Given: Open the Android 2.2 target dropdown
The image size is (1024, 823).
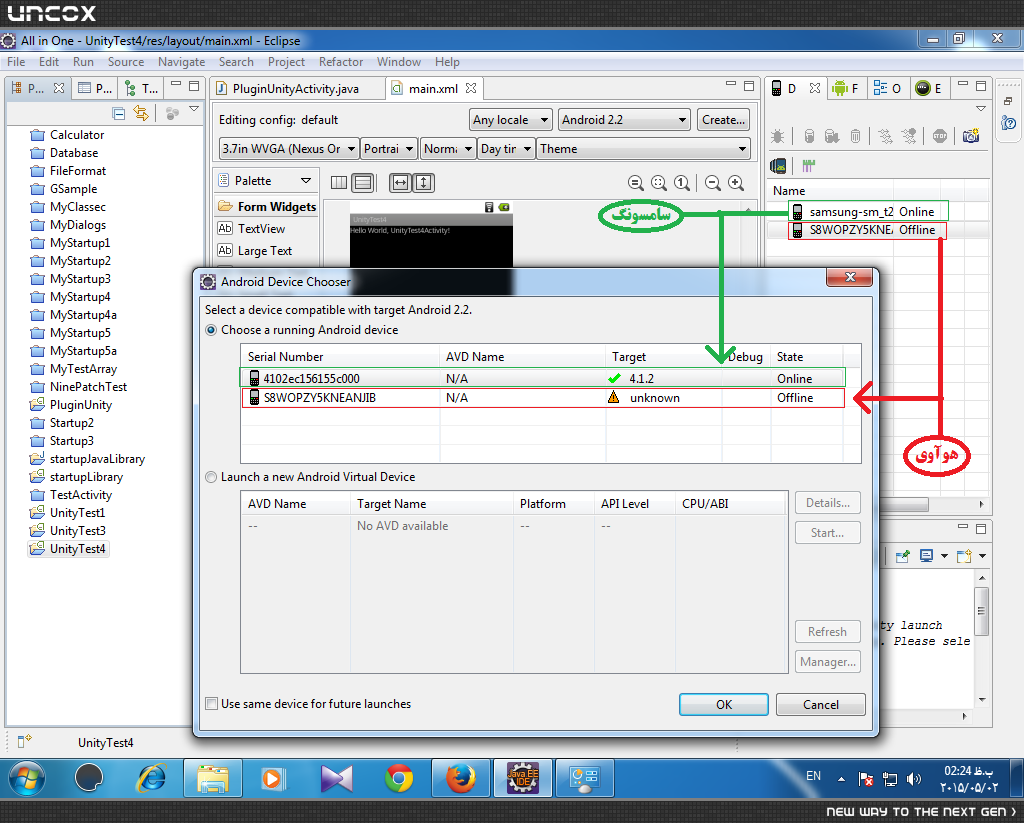Looking at the screenshot, I should pos(624,120).
